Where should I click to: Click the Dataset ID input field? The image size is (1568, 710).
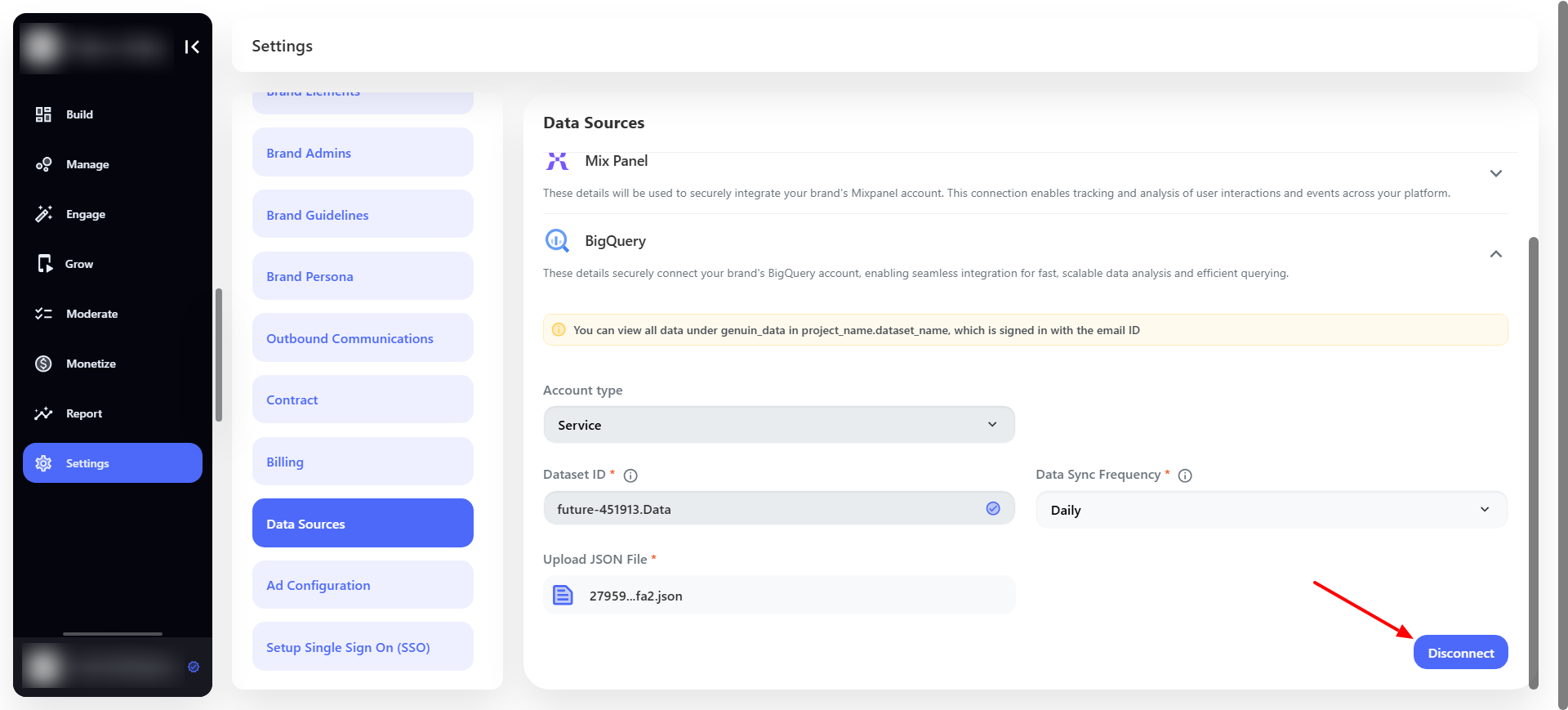click(779, 509)
